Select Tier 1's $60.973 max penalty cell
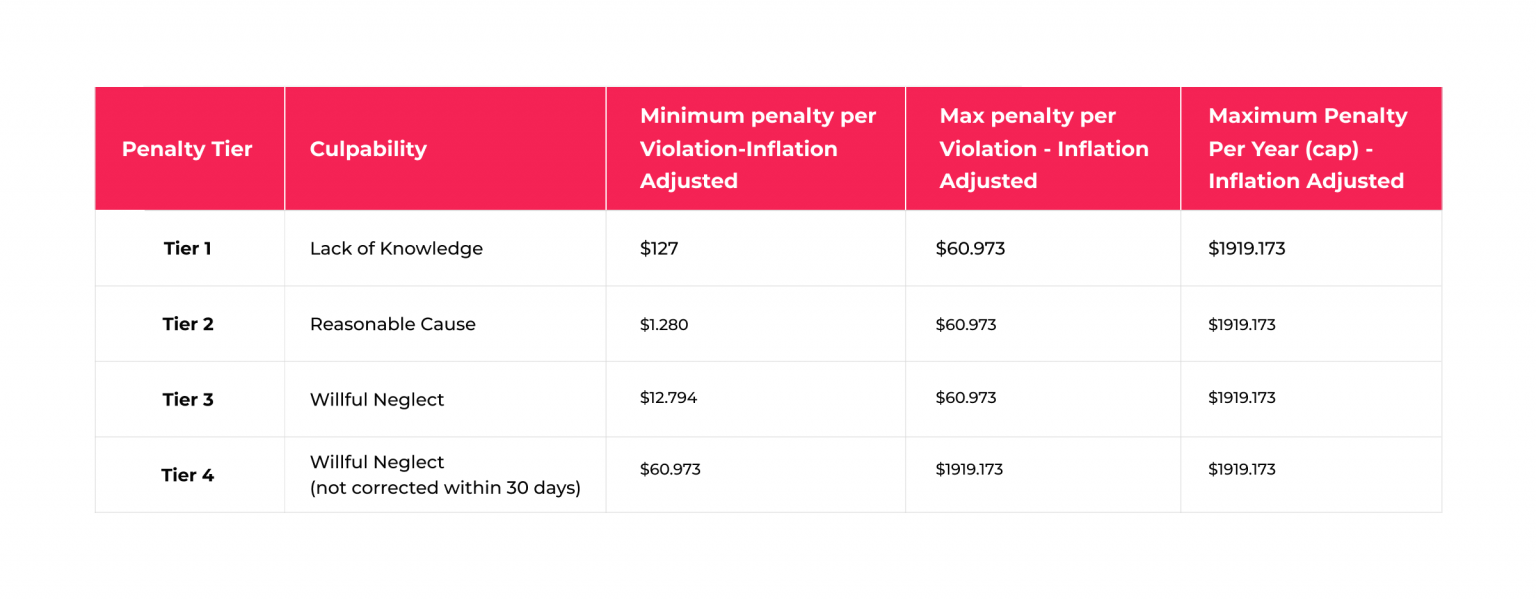Viewport: 1536px width, 600px height. click(x=970, y=248)
